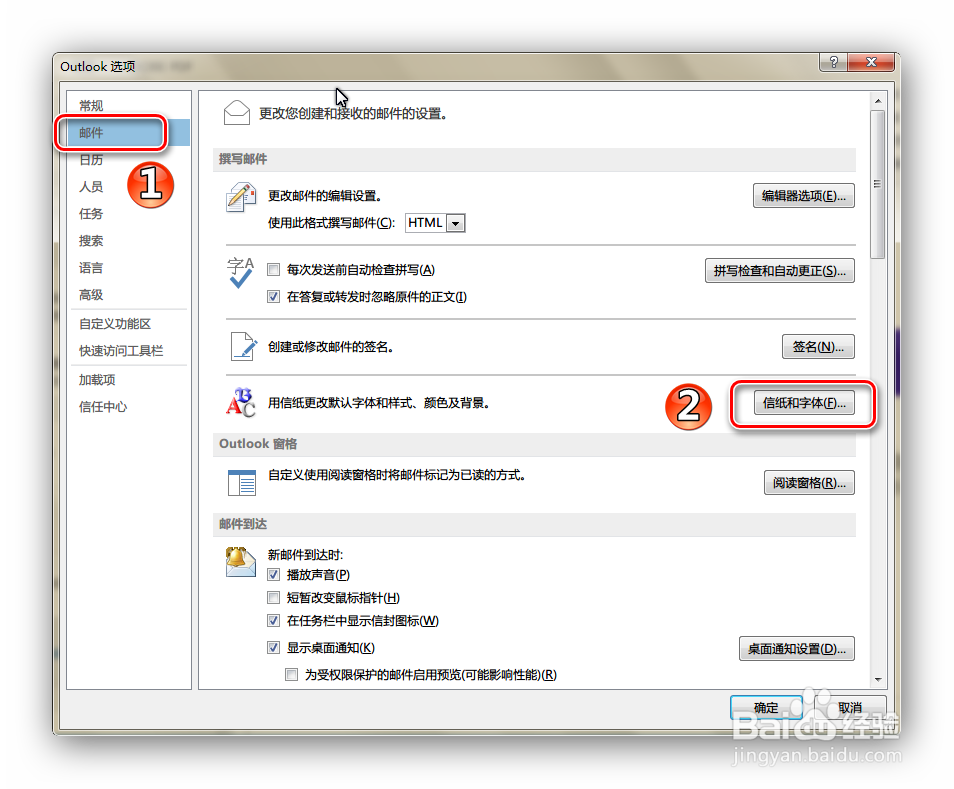Click the new mail bell notification icon
The height and width of the screenshot is (789, 954).
point(240,560)
